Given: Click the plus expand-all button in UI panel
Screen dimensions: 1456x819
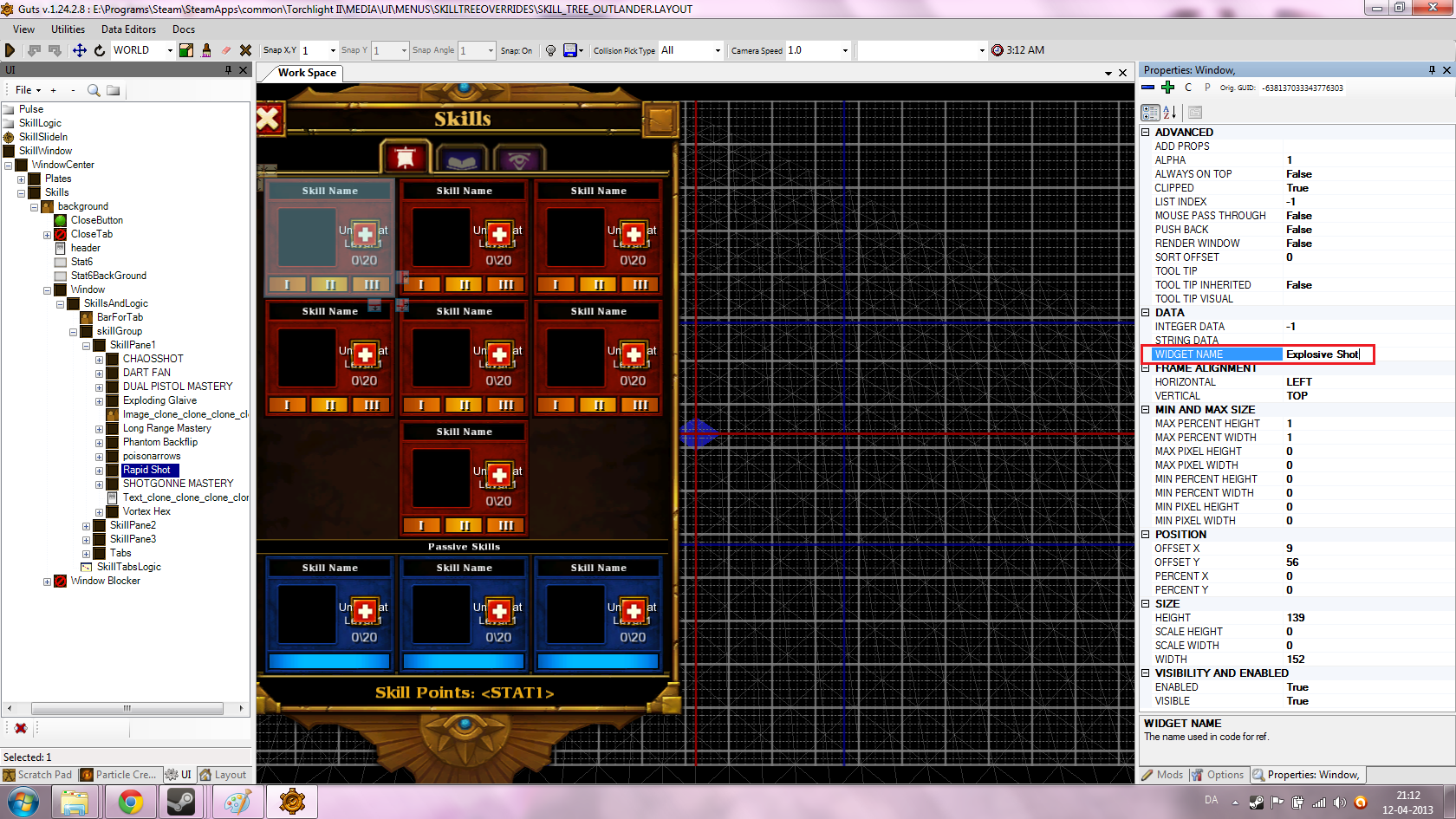Looking at the screenshot, I should point(54,90).
